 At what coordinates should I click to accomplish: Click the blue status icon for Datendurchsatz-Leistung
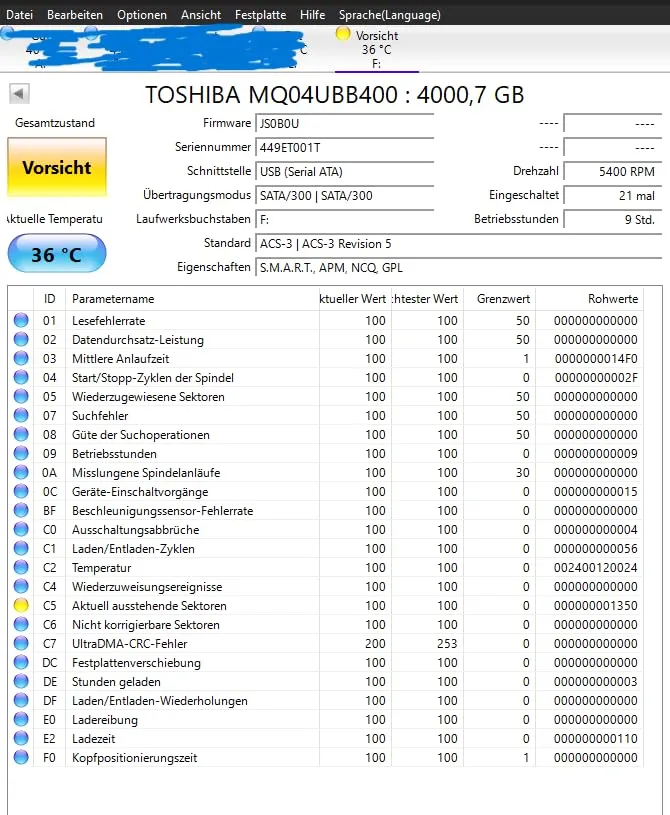(21, 339)
